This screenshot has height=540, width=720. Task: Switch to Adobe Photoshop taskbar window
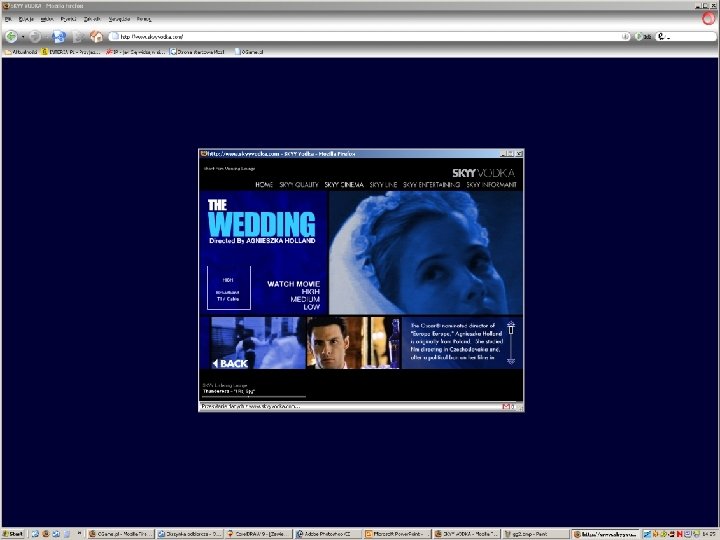pos(327,534)
